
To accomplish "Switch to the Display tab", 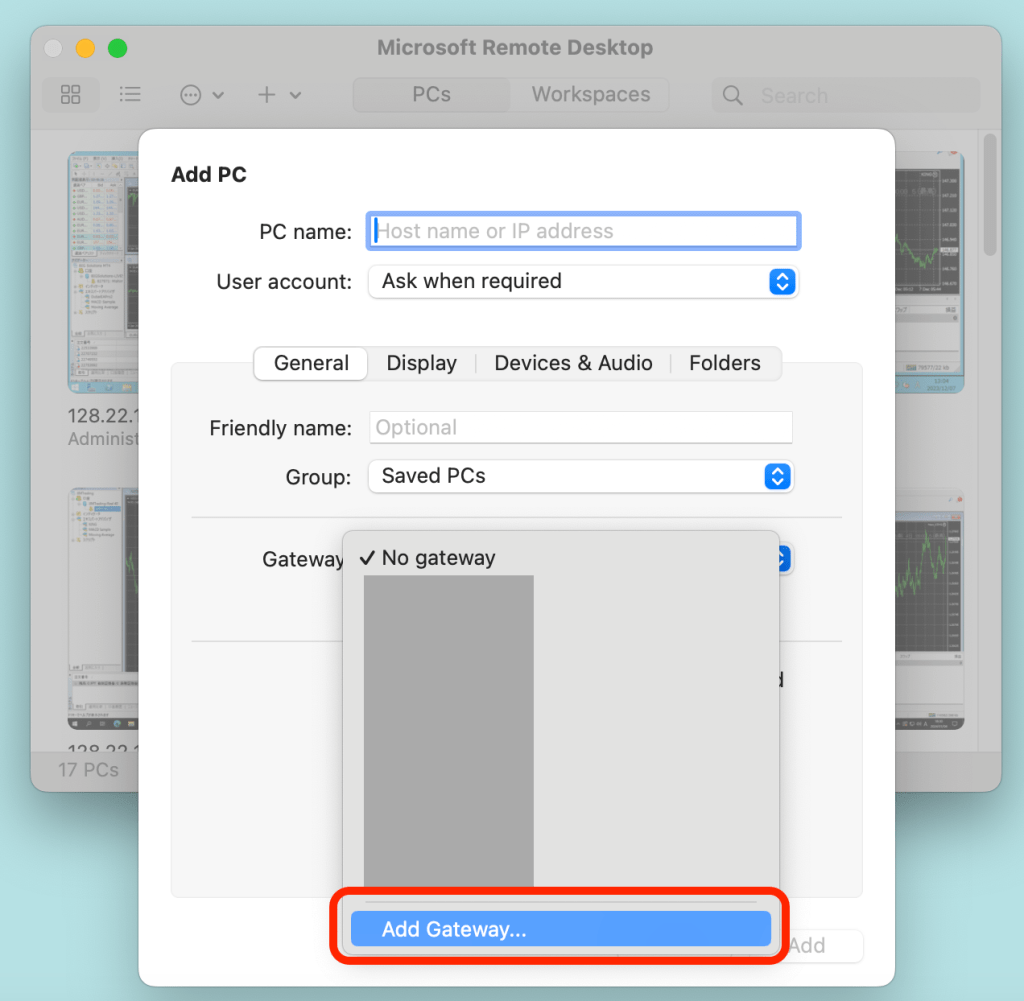I will 421,363.
